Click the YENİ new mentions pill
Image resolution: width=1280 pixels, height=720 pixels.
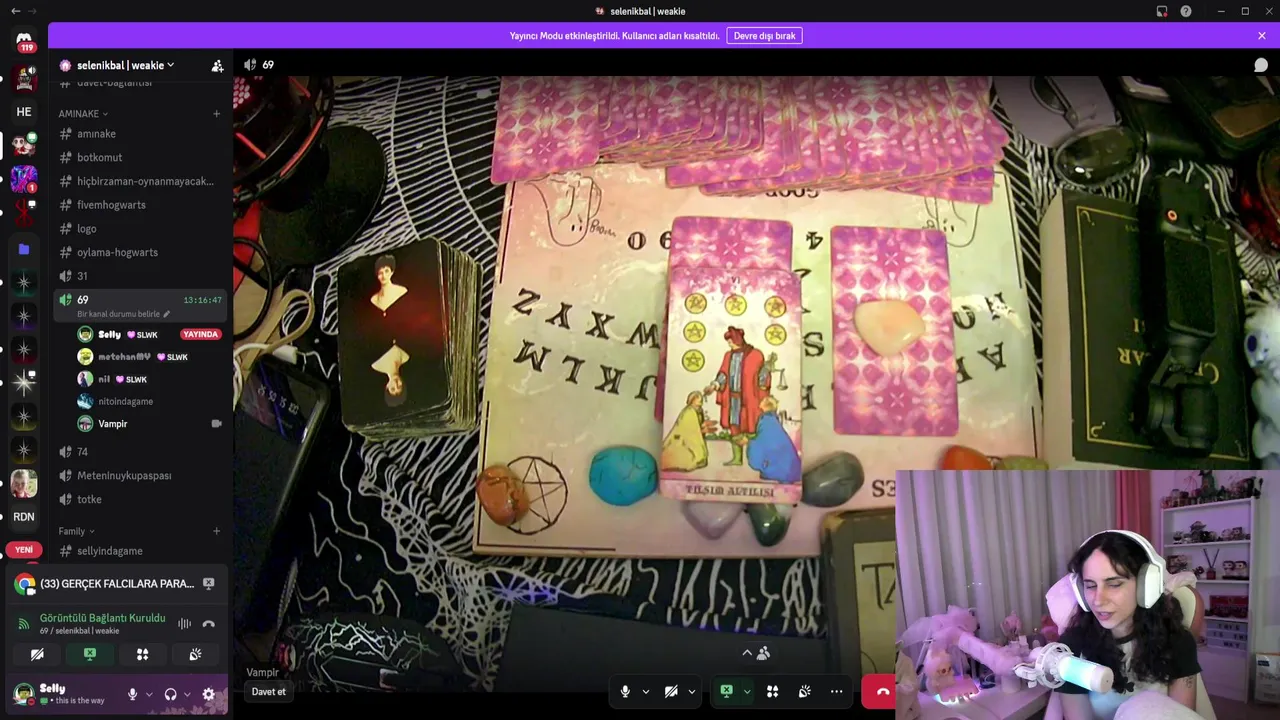tap(24, 550)
